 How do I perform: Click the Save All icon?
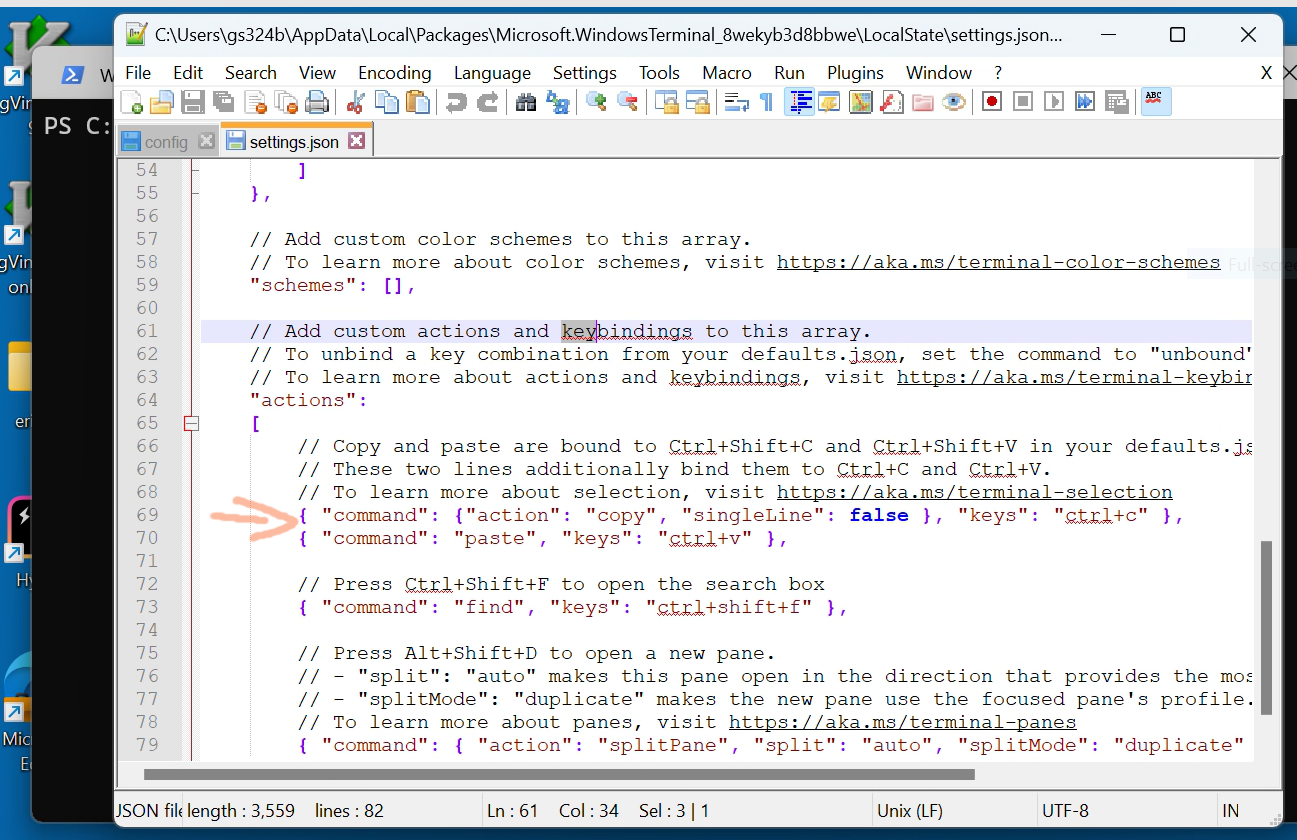point(223,102)
